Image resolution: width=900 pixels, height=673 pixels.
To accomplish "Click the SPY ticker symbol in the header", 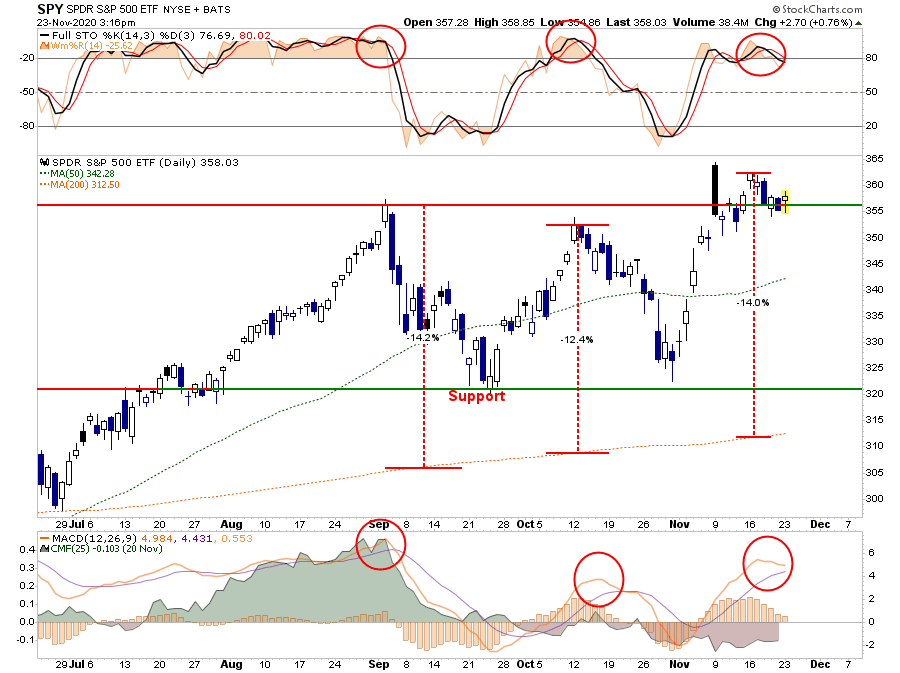I will point(50,9).
